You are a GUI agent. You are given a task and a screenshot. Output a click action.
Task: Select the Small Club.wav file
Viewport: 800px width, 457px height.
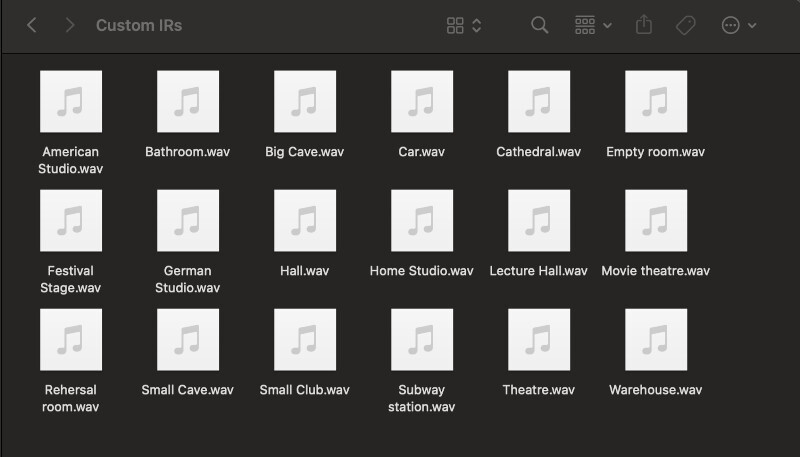tap(304, 340)
